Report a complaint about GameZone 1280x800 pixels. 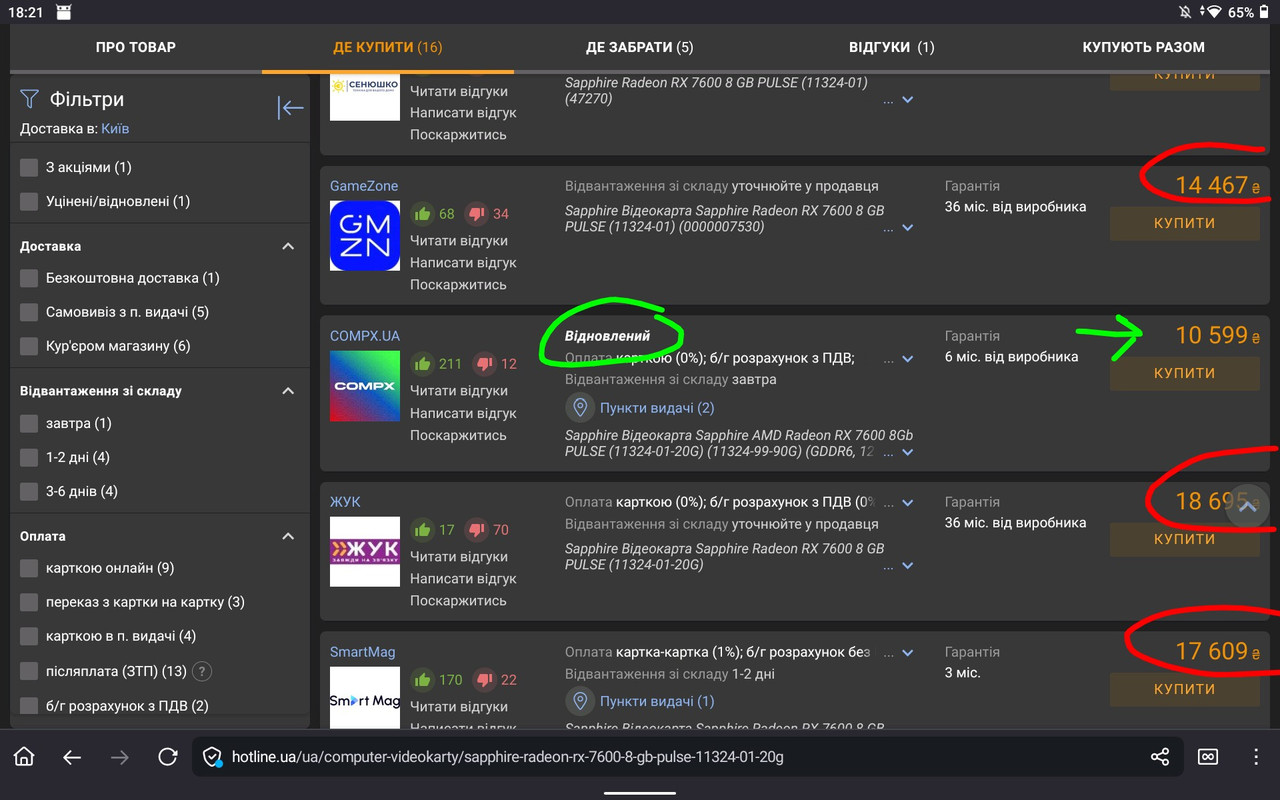pos(458,285)
